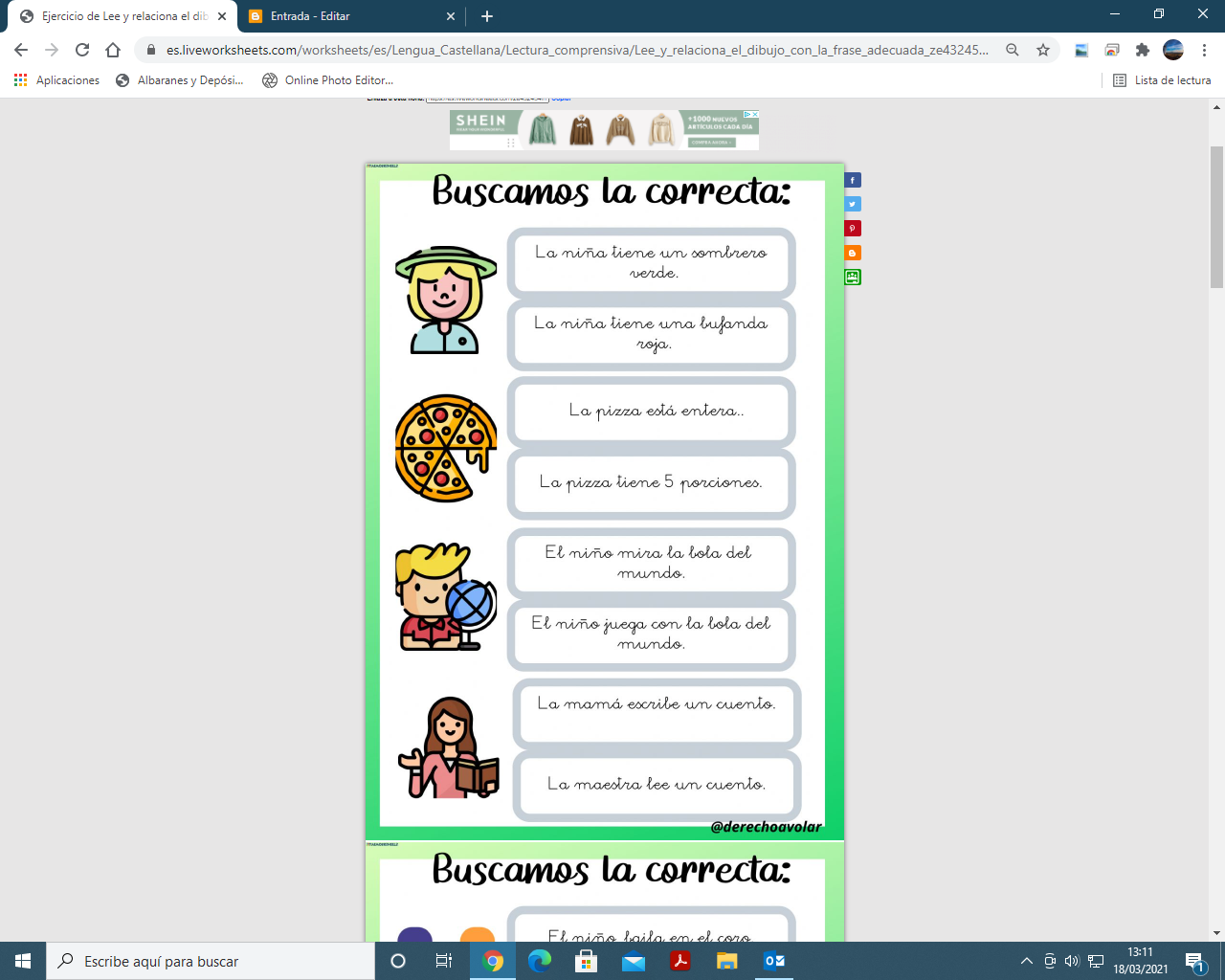Click the teacher with book picture
This screenshot has height=980, width=1225.
pyautogui.click(x=449, y=747)
